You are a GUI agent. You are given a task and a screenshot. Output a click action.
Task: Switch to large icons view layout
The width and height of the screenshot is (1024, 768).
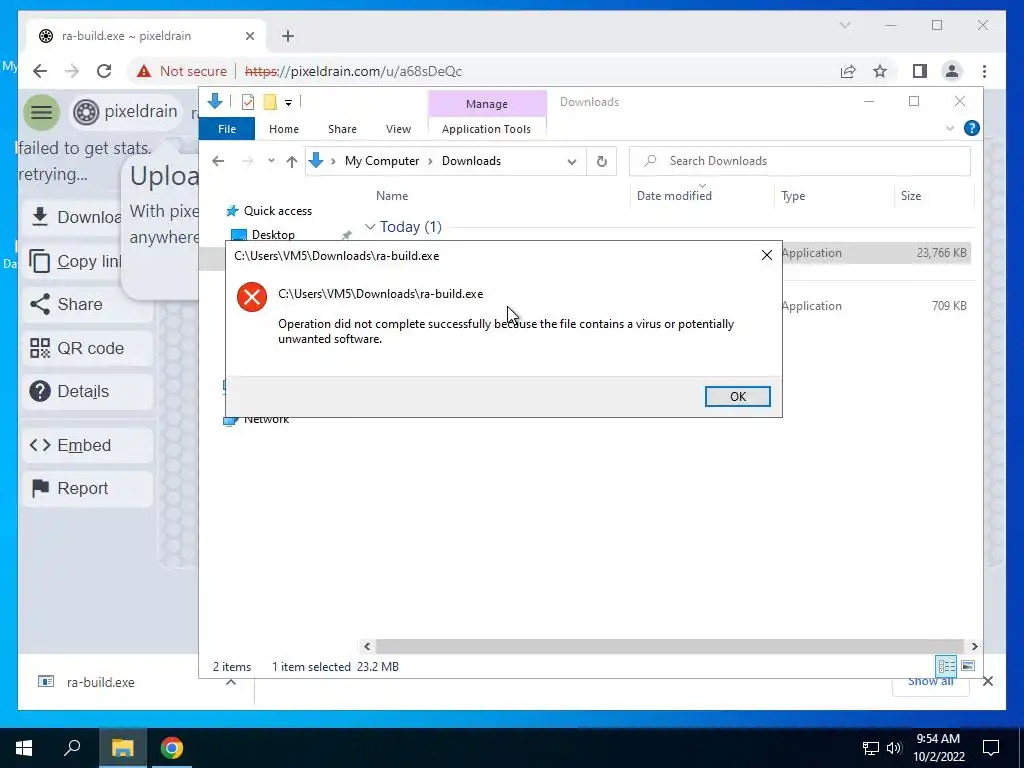pos(968,666)
